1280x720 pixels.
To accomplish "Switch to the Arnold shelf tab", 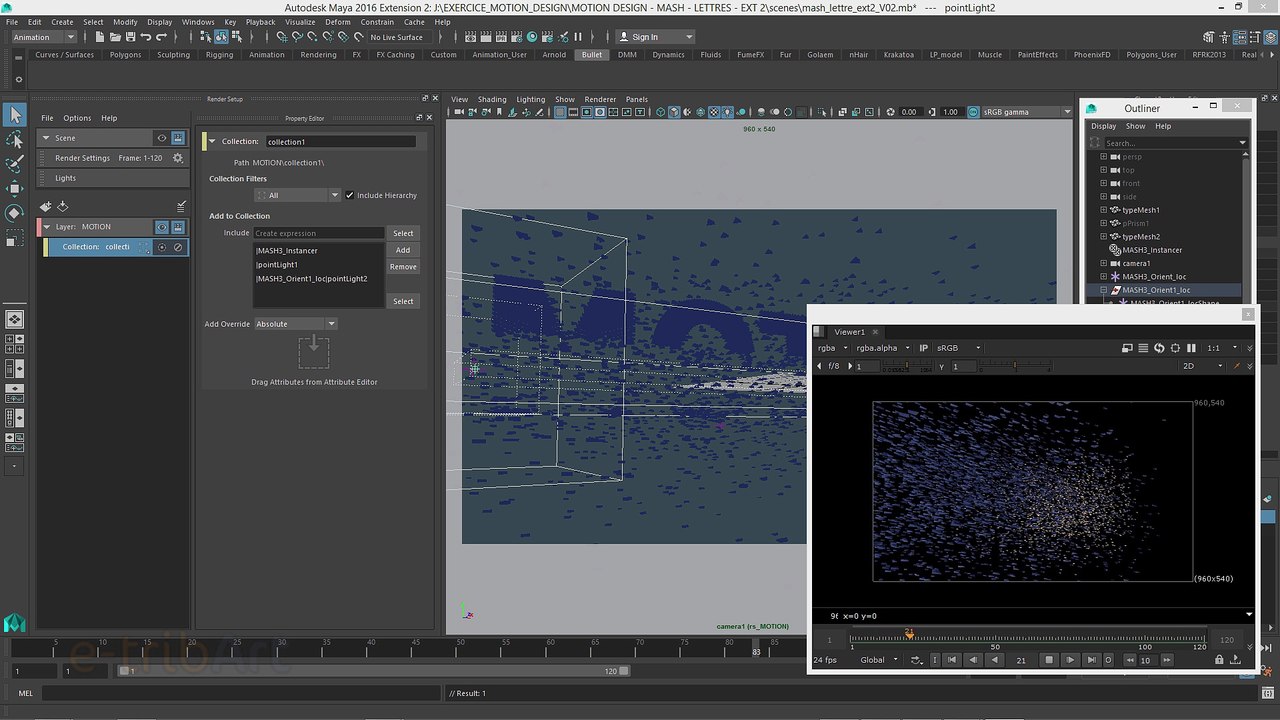I will point(554,55).
